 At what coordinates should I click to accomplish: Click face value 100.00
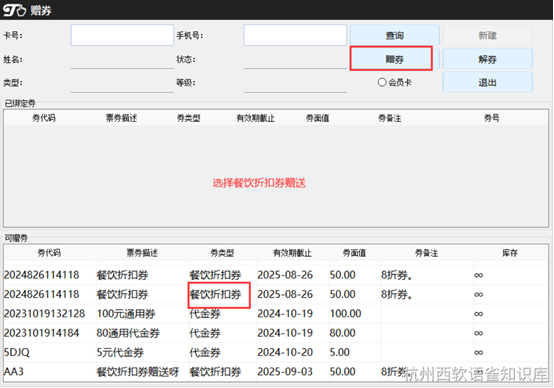point(346,313)
